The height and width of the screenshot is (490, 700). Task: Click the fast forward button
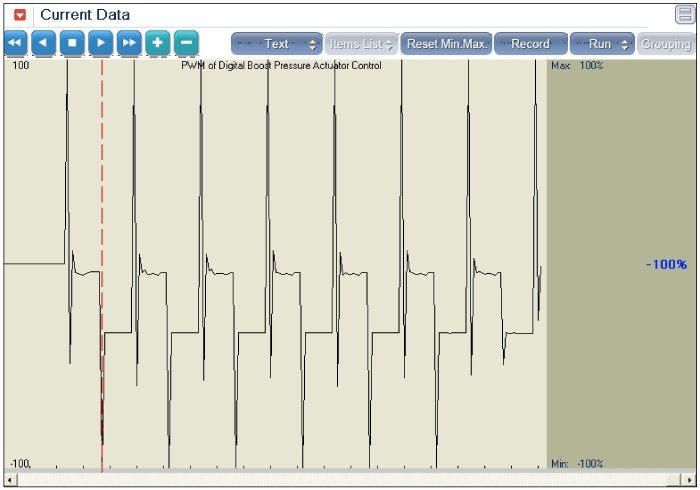[129, 43]
